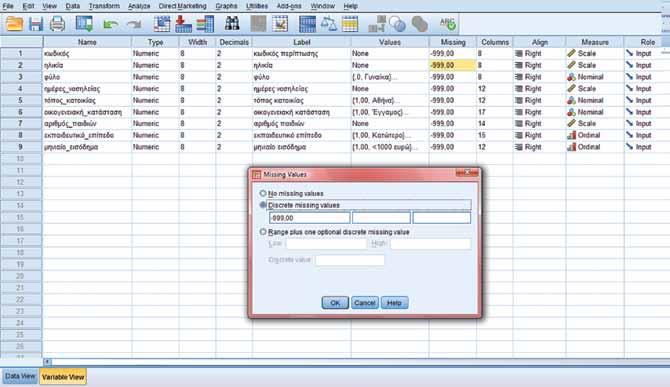Screen dimensions: 670x387
Task: Click the second discrete missing value field
Action: [x=381, y=218]
